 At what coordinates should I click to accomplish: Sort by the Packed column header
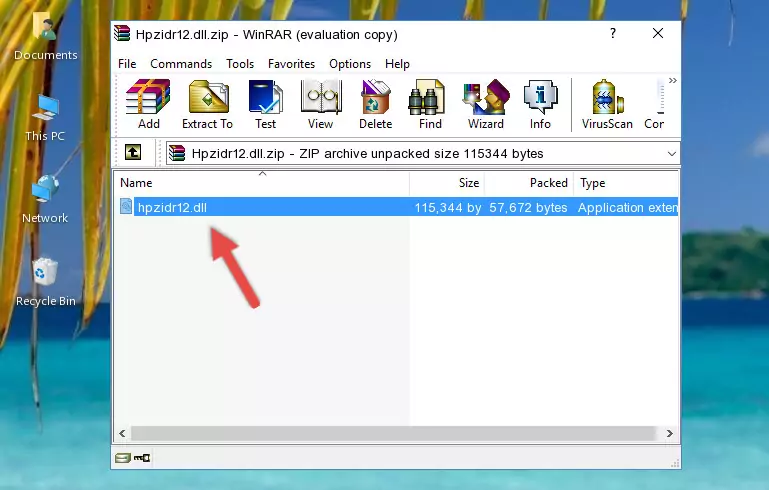coord(529,183)
